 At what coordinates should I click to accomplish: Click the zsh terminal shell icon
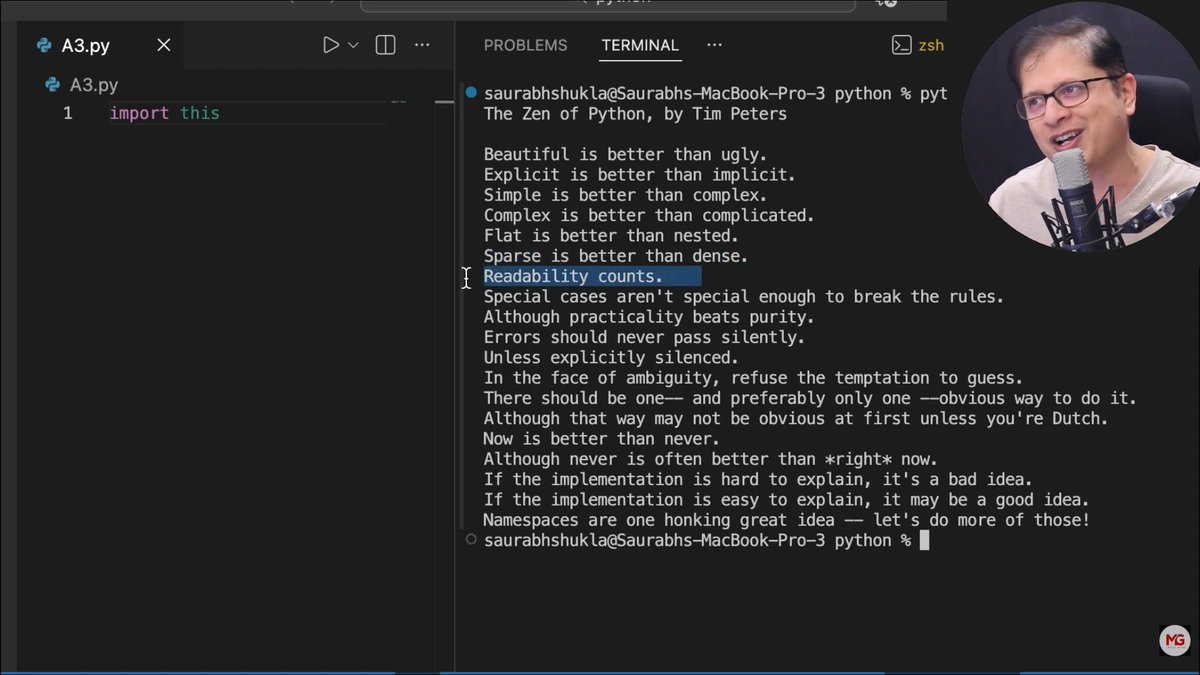901,45
